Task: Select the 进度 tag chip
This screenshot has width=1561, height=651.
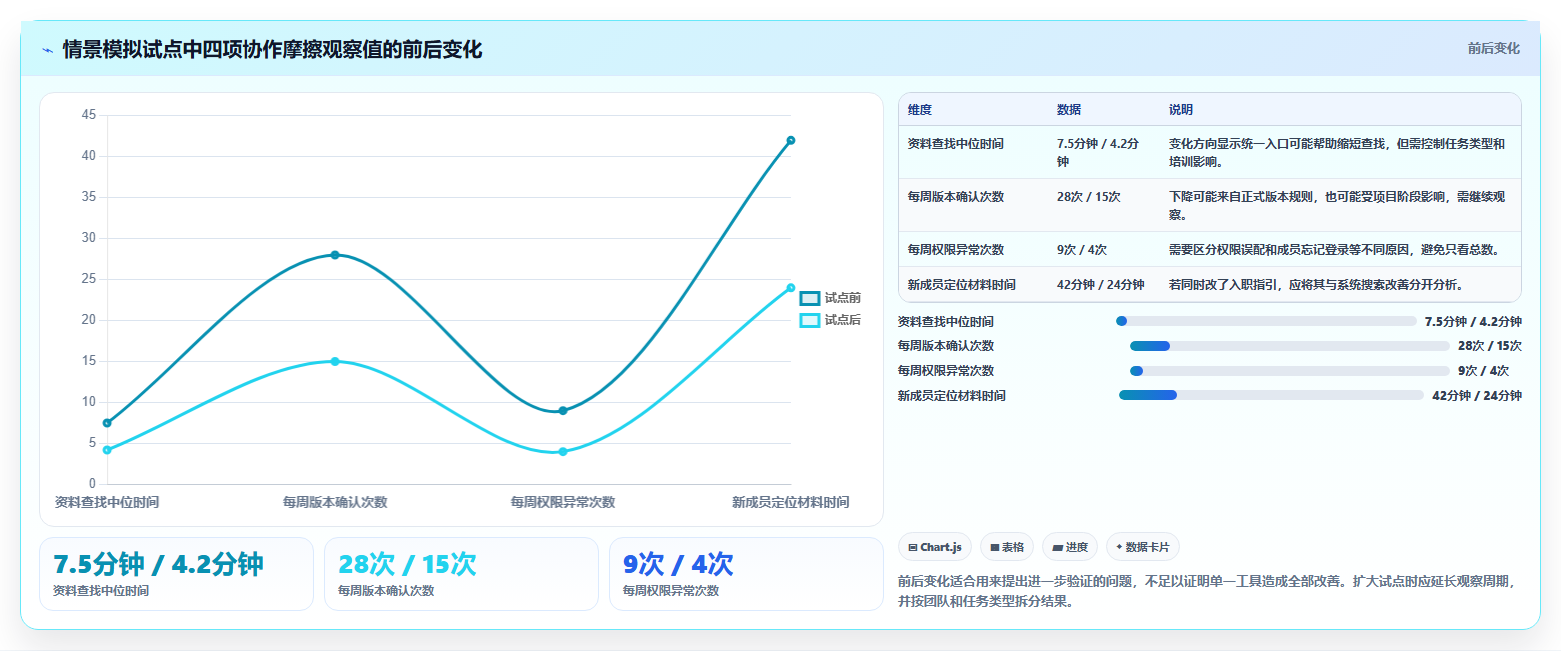Action: (x=1069, y=547)
